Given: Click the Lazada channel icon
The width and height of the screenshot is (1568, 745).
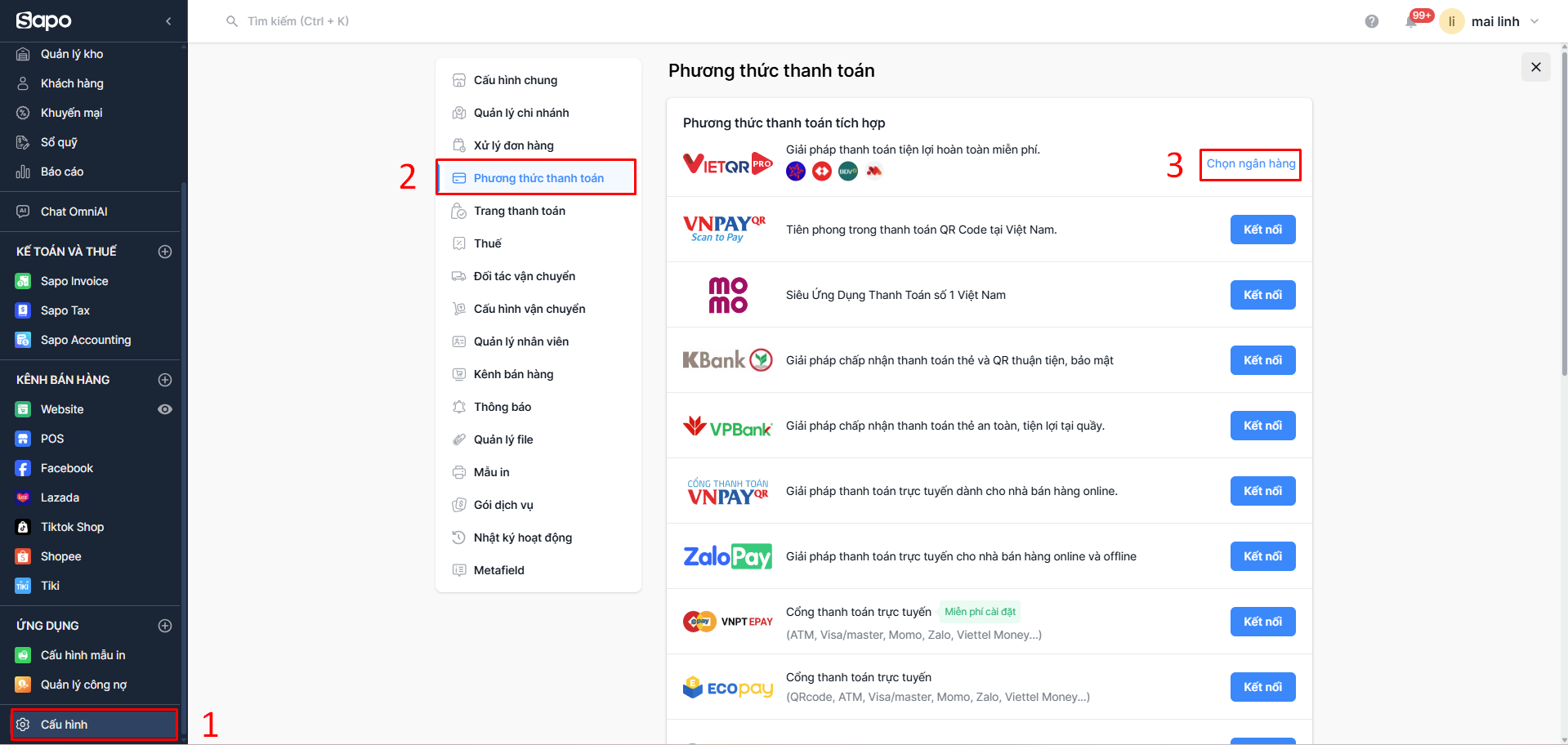Looking at the screenshot, I should 23,497.
